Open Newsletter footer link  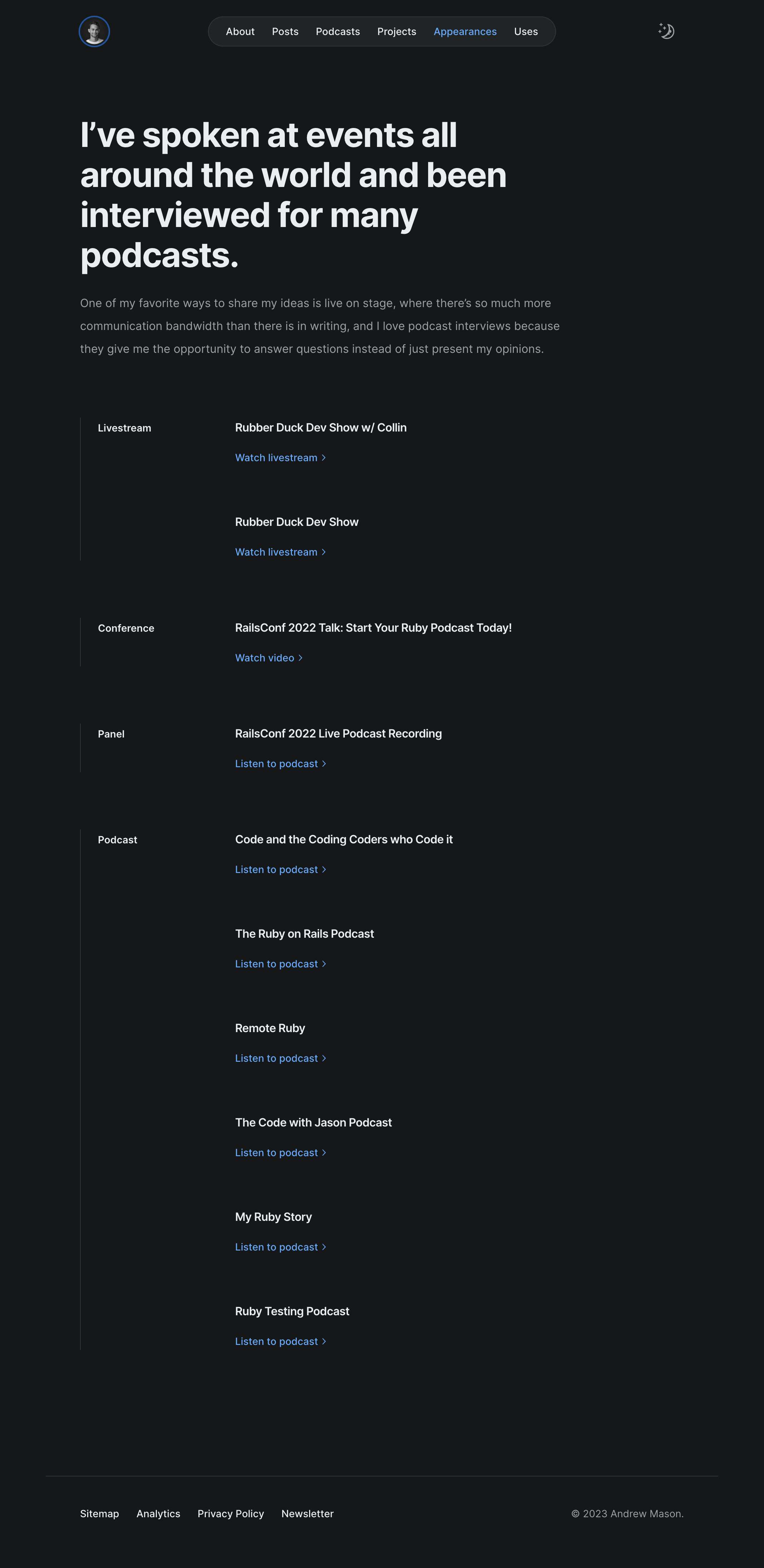pyautogui.click(x=307, y=1514)
